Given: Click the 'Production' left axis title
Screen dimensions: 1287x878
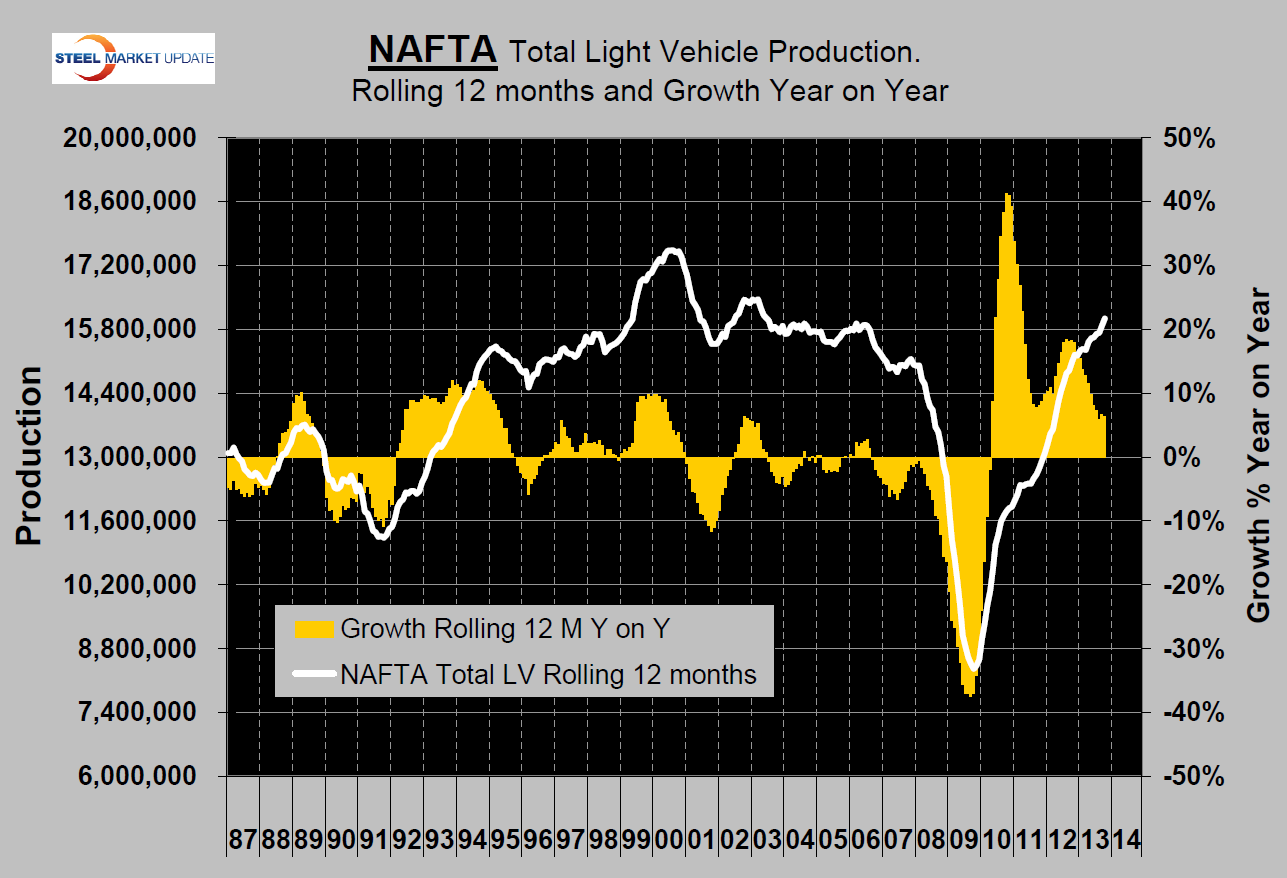Looking at the screenshot, I should point(29,456).
